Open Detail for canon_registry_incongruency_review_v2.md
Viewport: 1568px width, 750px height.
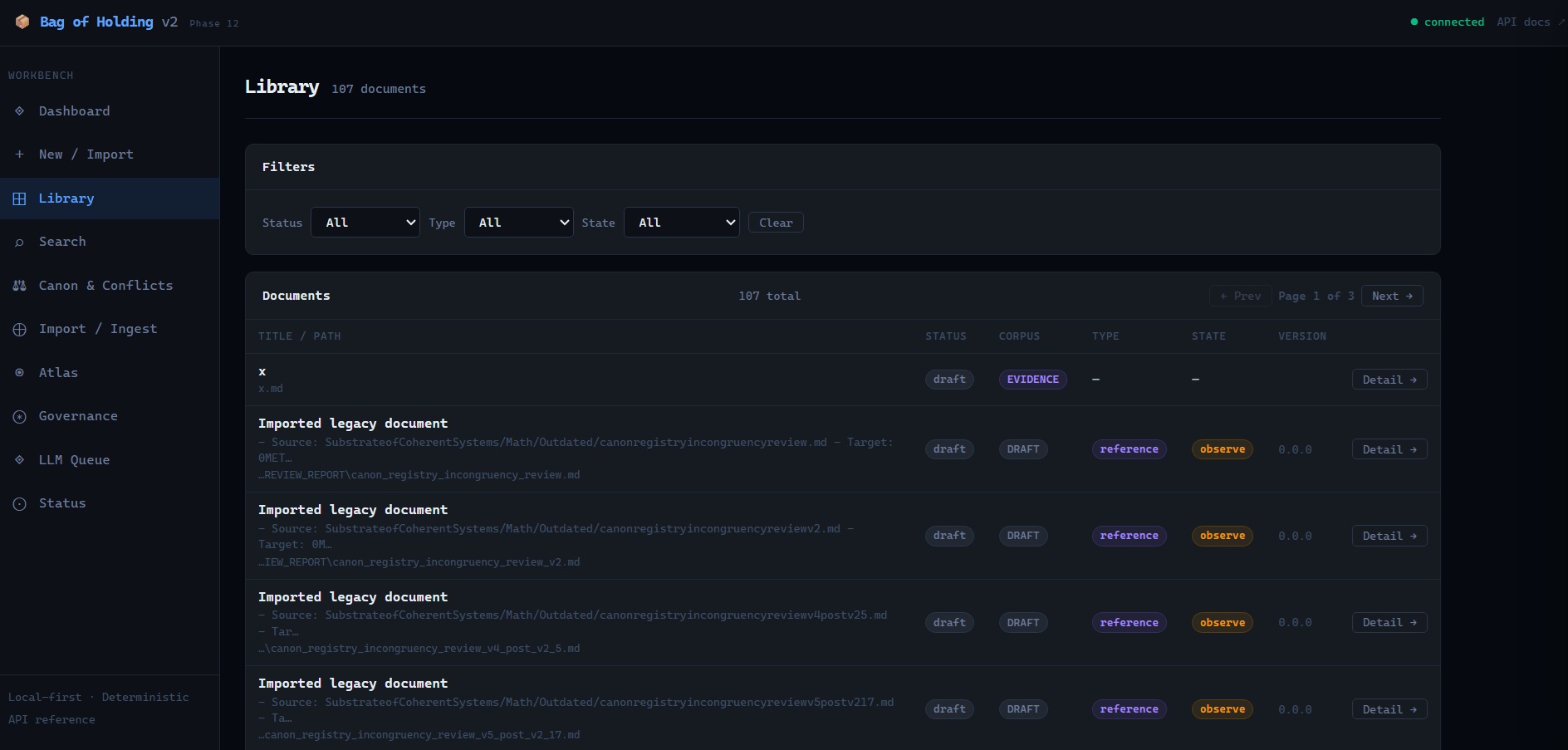click(1389, 536)
